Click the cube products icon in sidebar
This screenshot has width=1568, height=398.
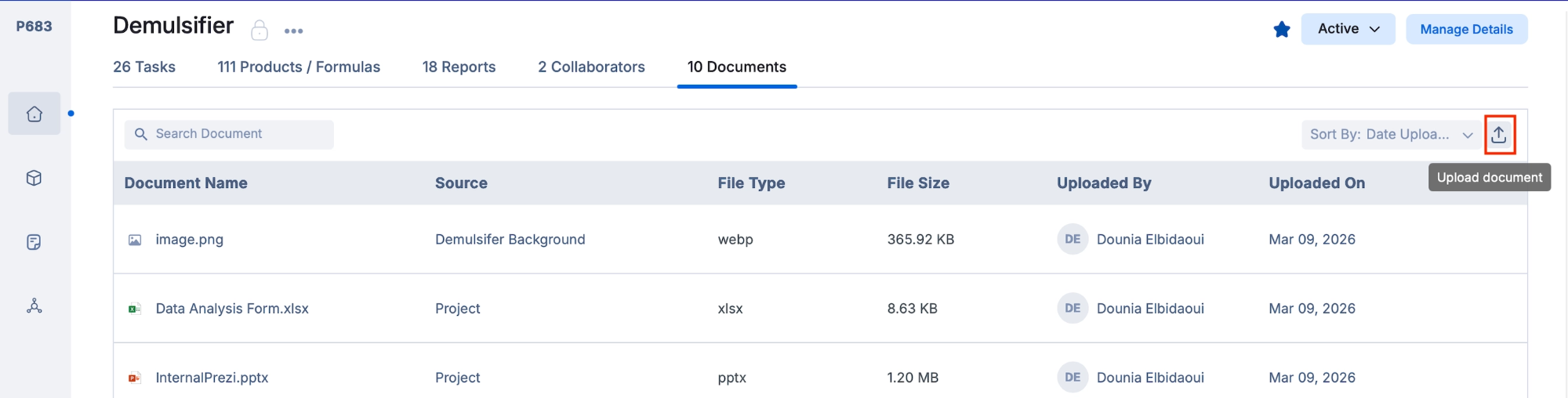pos(34,179)
